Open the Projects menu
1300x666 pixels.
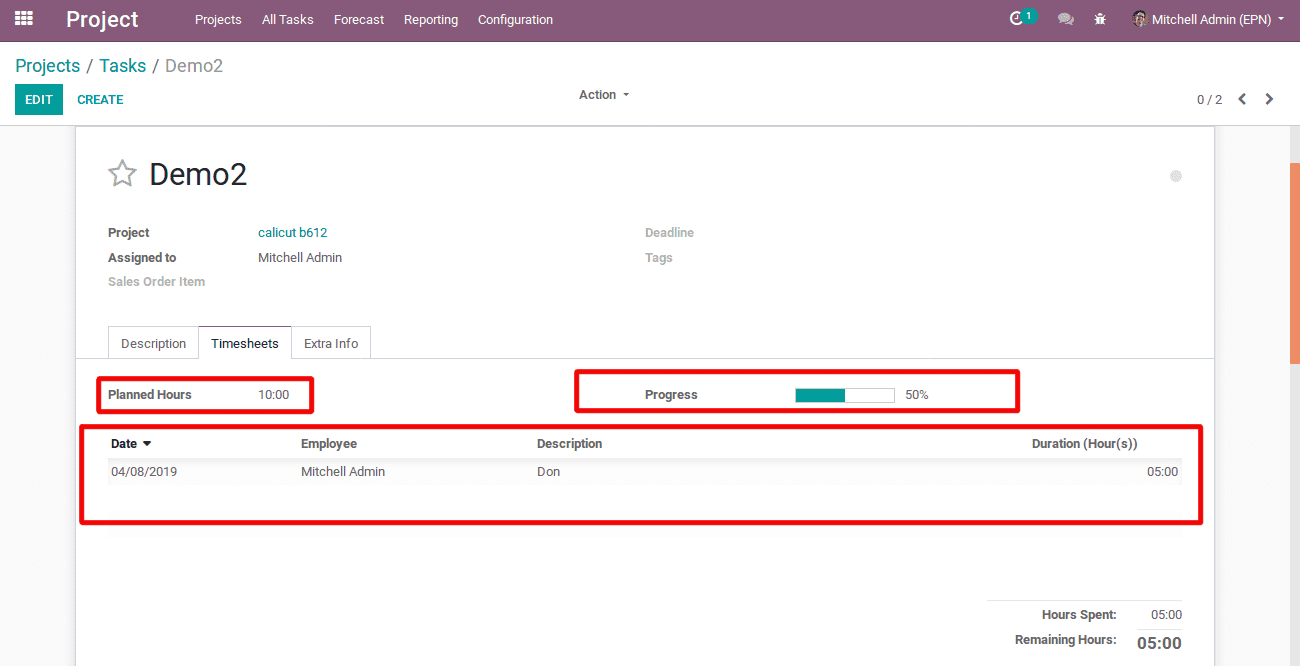(218, 19)
